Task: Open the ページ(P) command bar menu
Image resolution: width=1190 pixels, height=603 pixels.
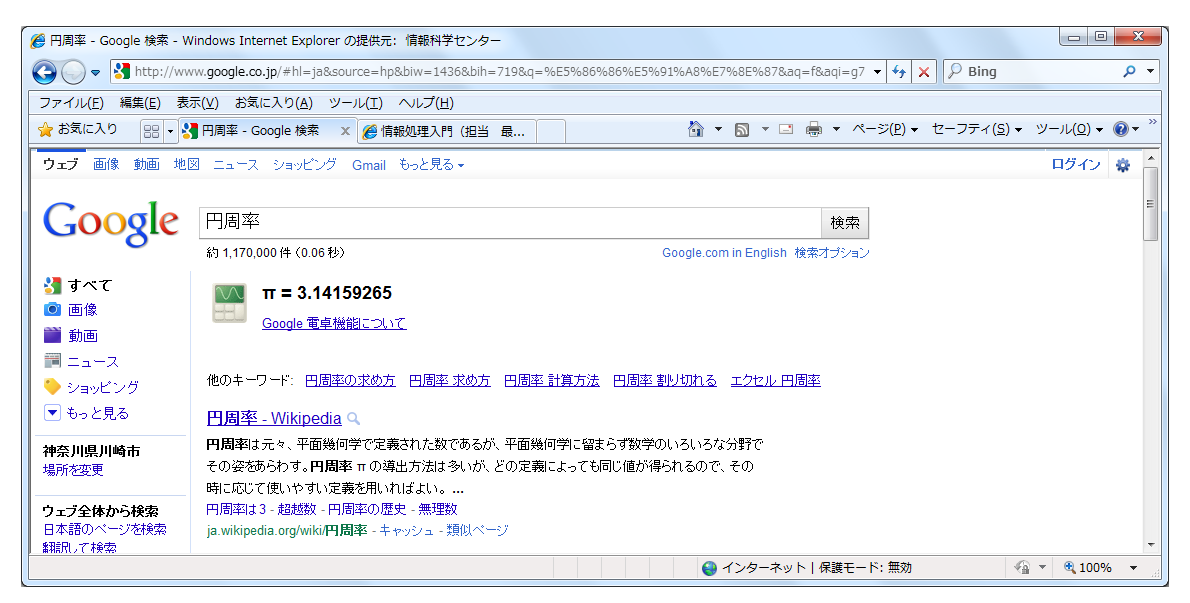Action: pyautogui.click(x=885, y=130)
